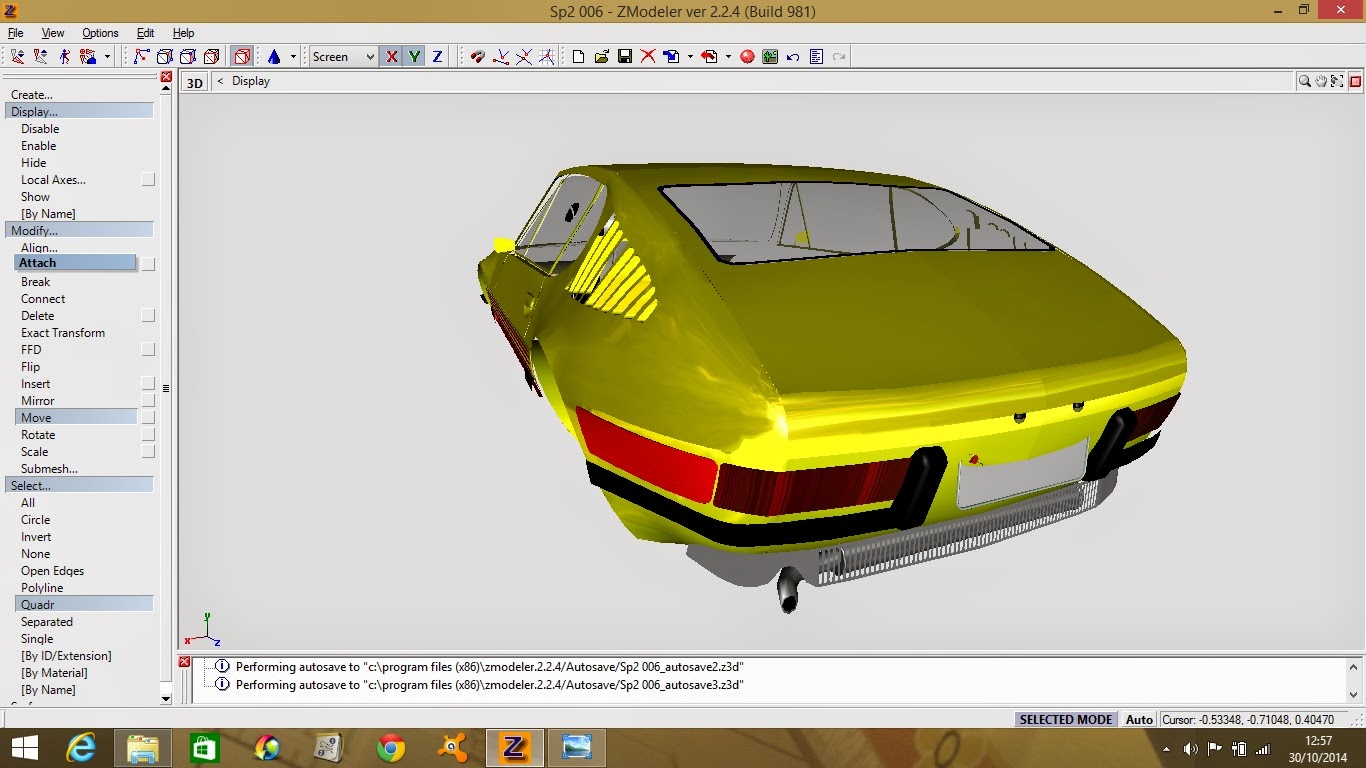Viewport: 1366px width, 768px height.
Task: Click the Save file toolbar icon
Action: (625, 57)
